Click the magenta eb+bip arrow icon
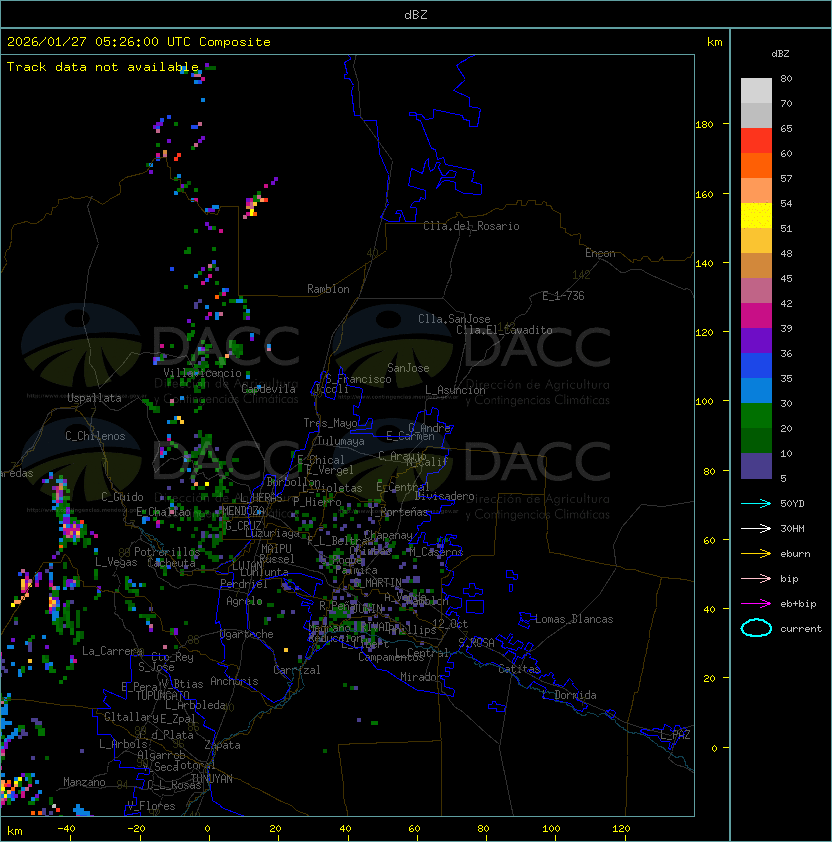This screenshot has width=832, height=842. [x=756, y=603]
